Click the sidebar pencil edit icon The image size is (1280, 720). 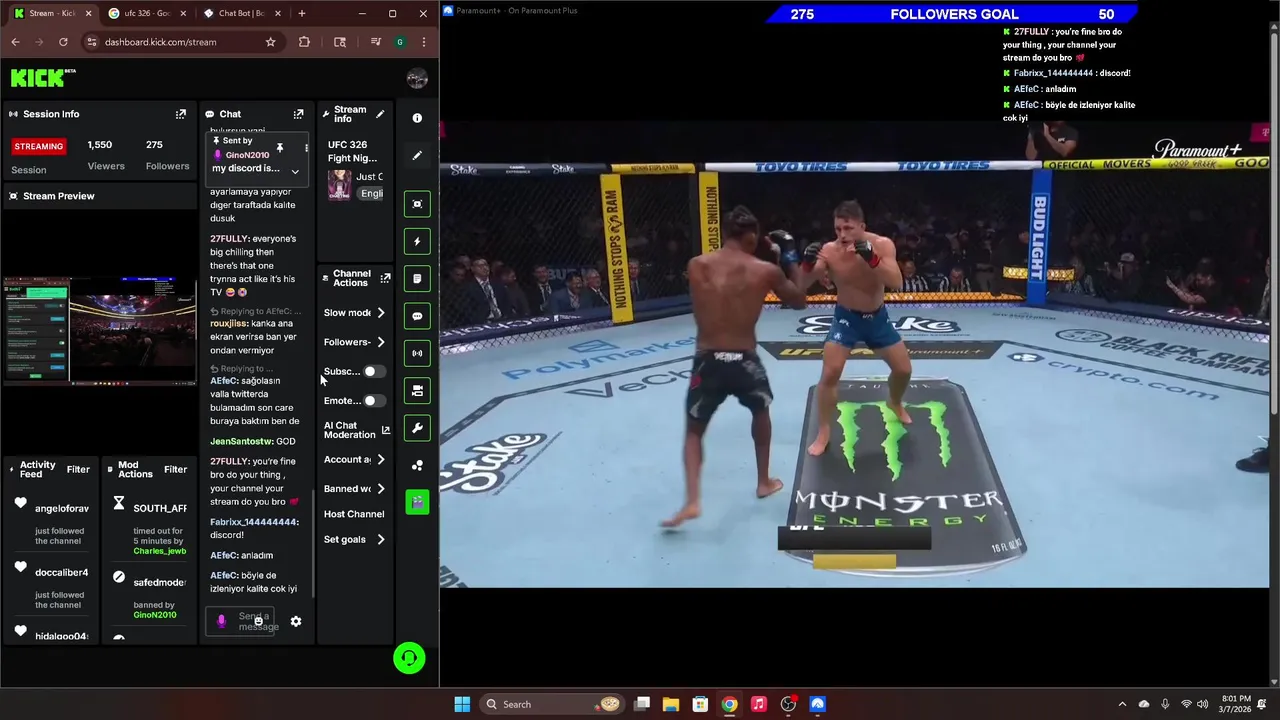pos(417,155)
